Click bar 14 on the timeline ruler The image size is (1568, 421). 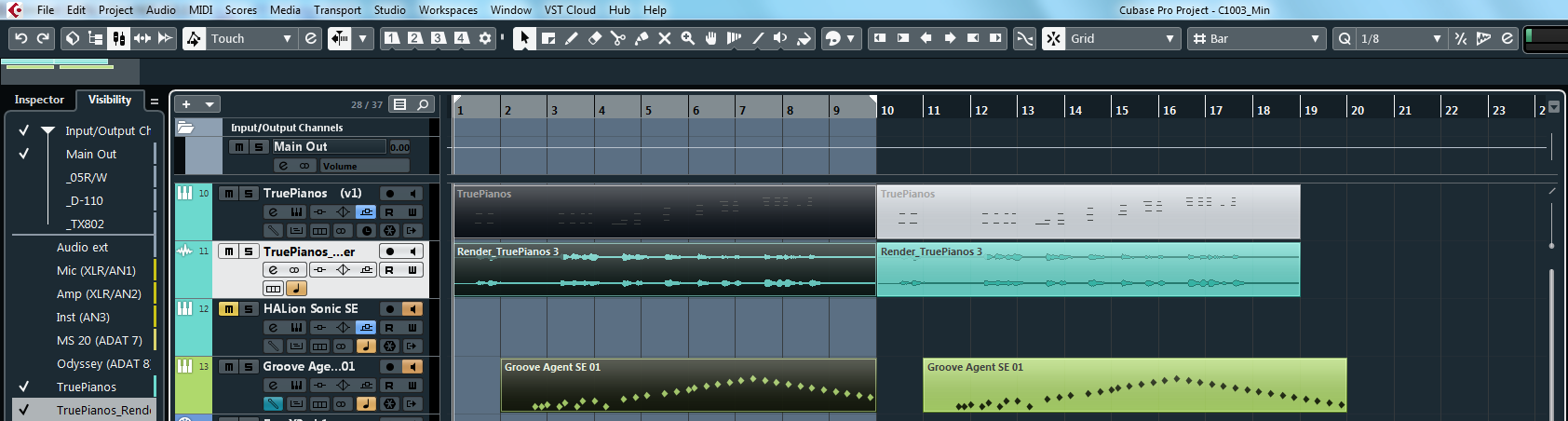(1075, 109)
